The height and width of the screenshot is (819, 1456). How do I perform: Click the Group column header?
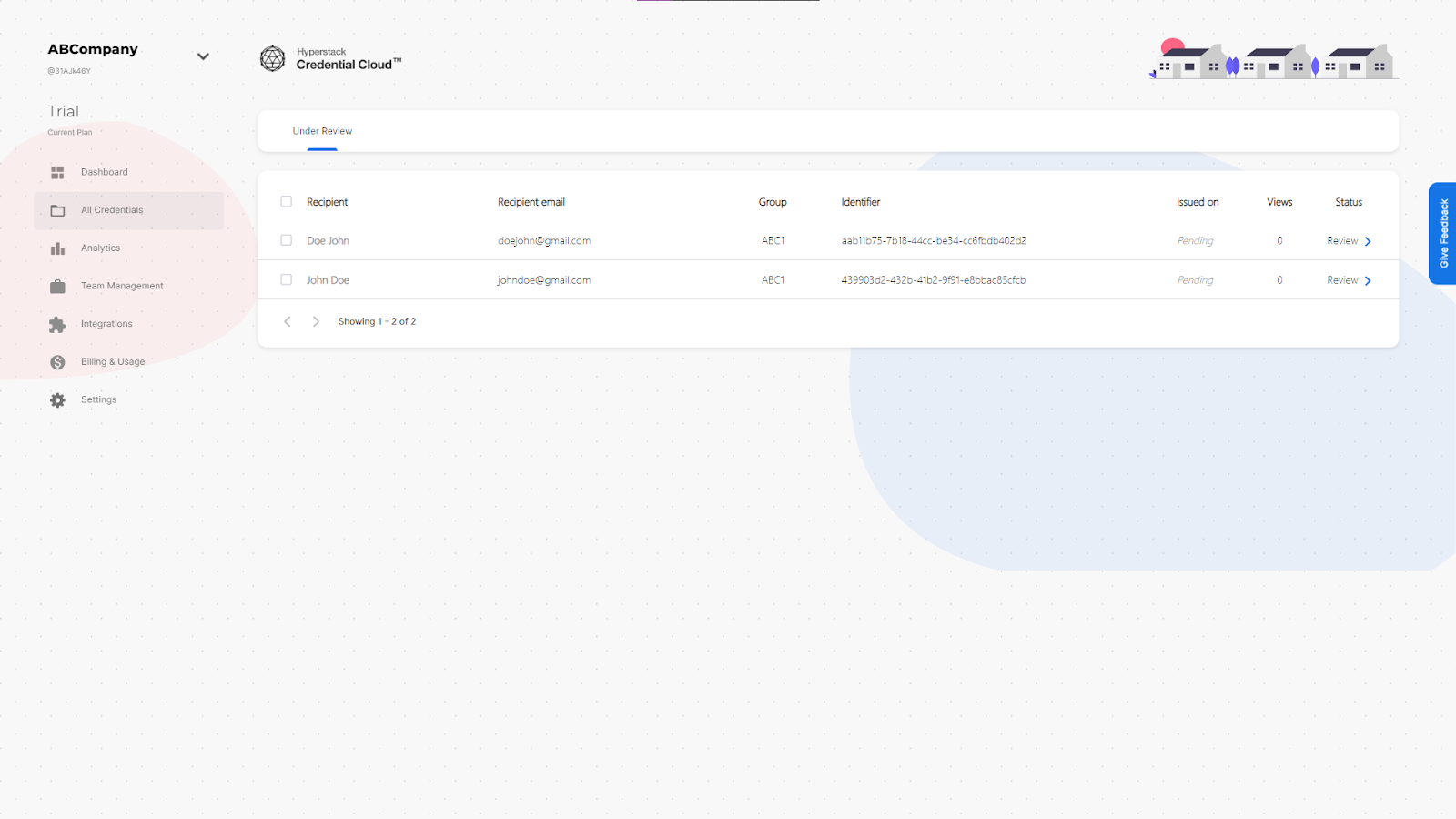773,202
